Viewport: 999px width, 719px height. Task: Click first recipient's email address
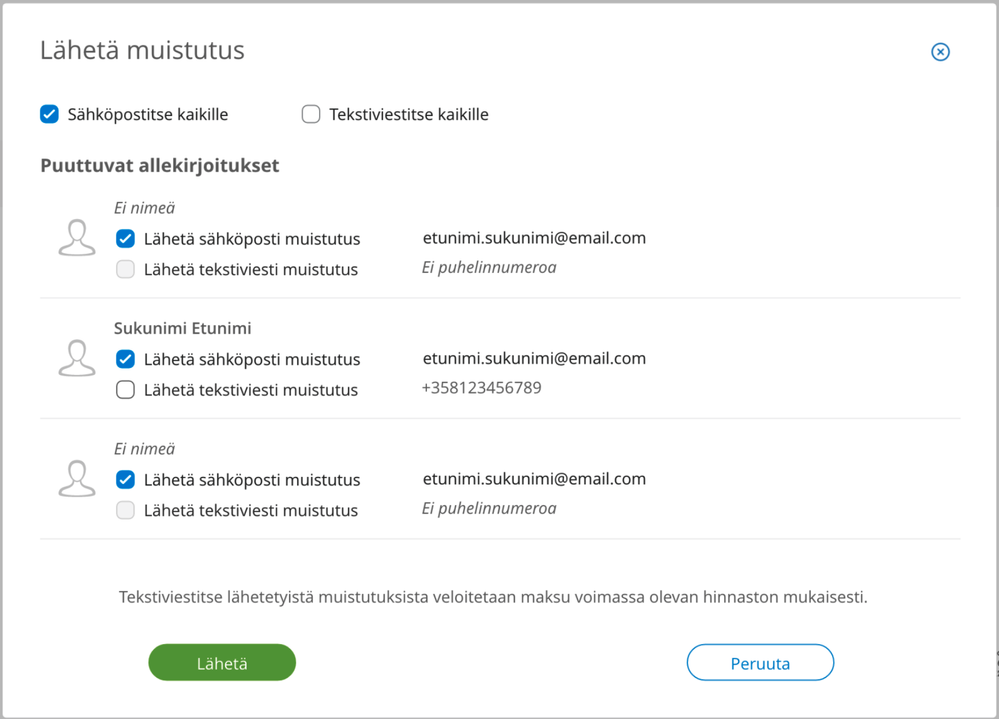534,238
